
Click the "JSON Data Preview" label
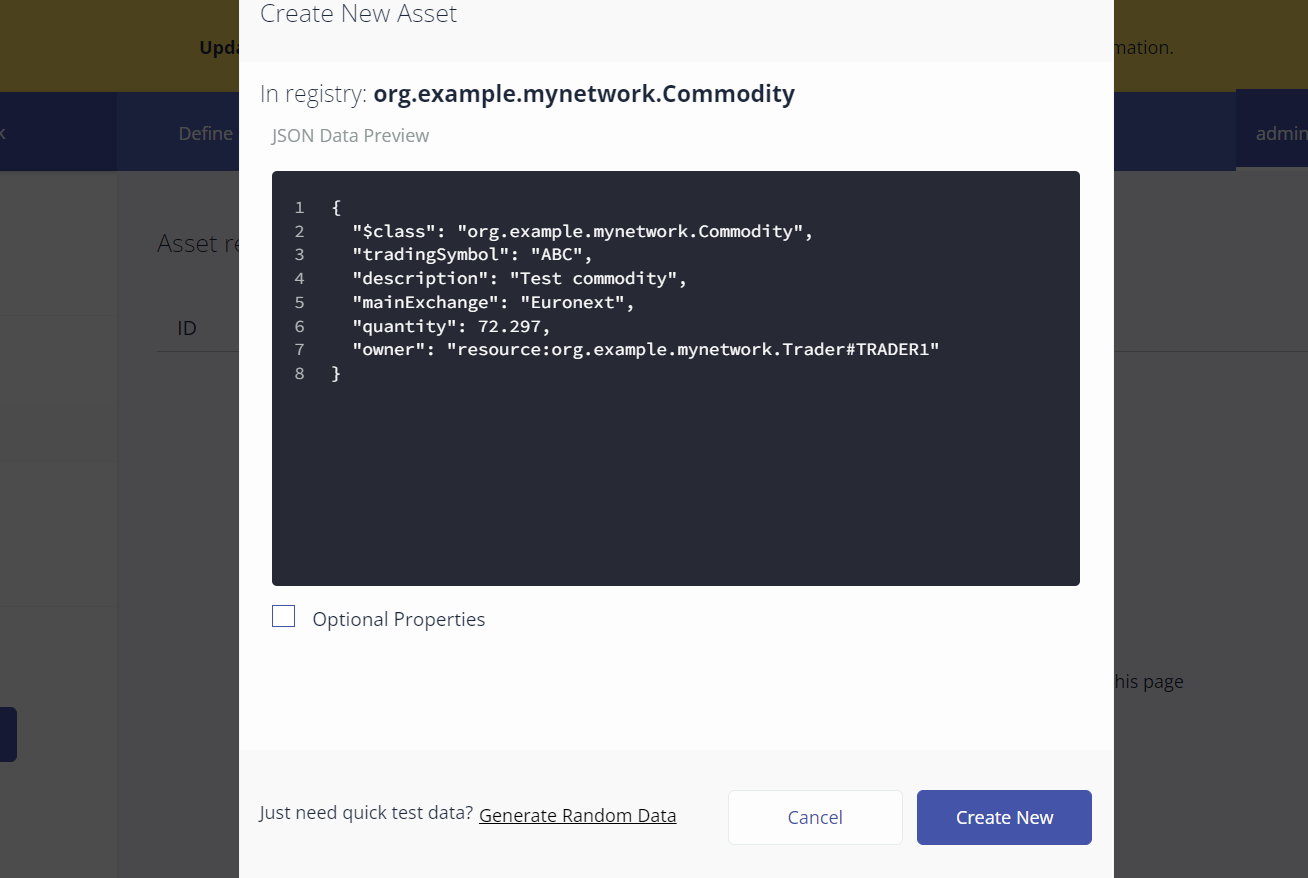pos(350,135)
